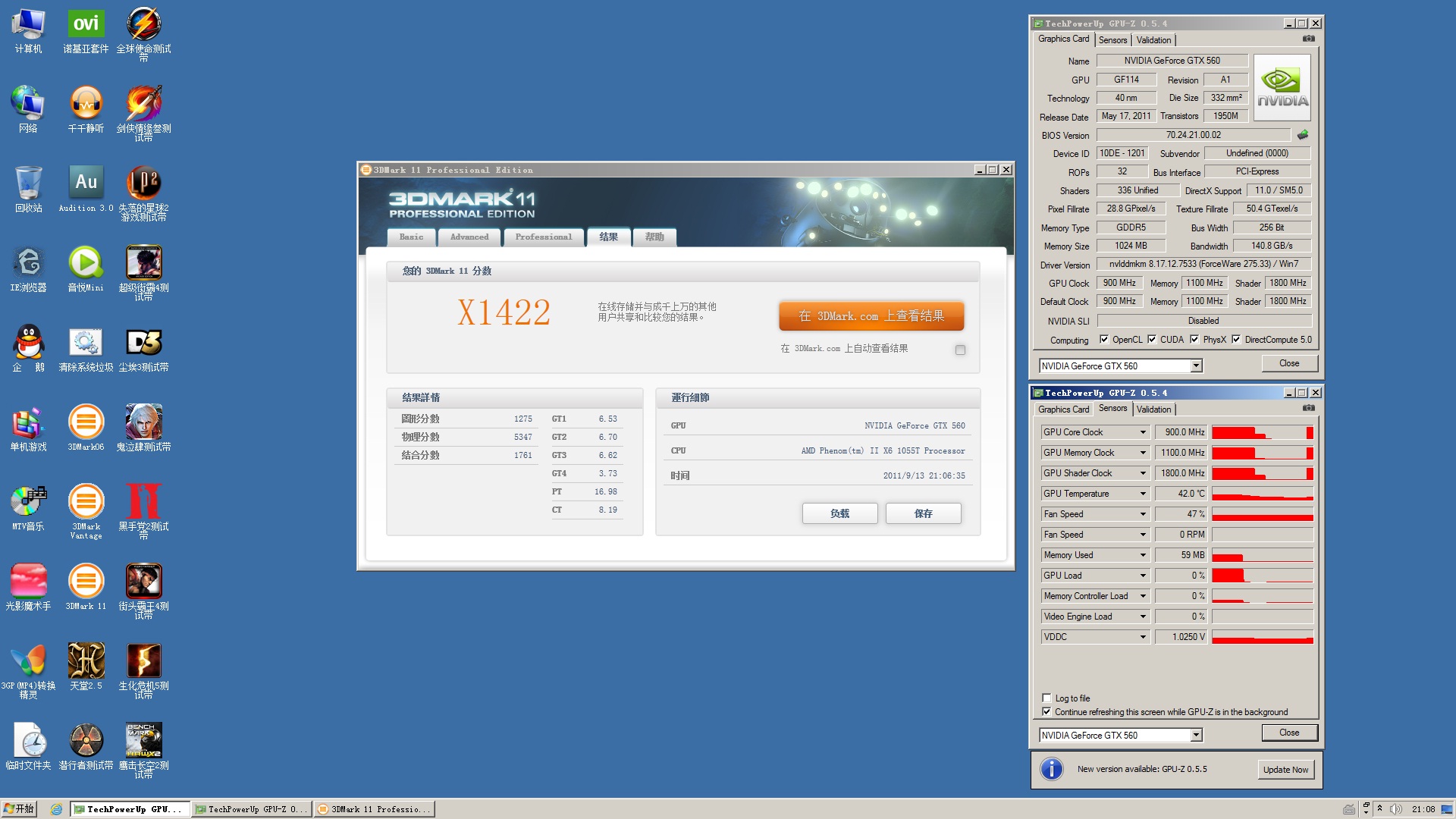Toggle the PhysX checkbox
The width and height of the screenshot is (1456, 819).
(x=1194, y=340)
